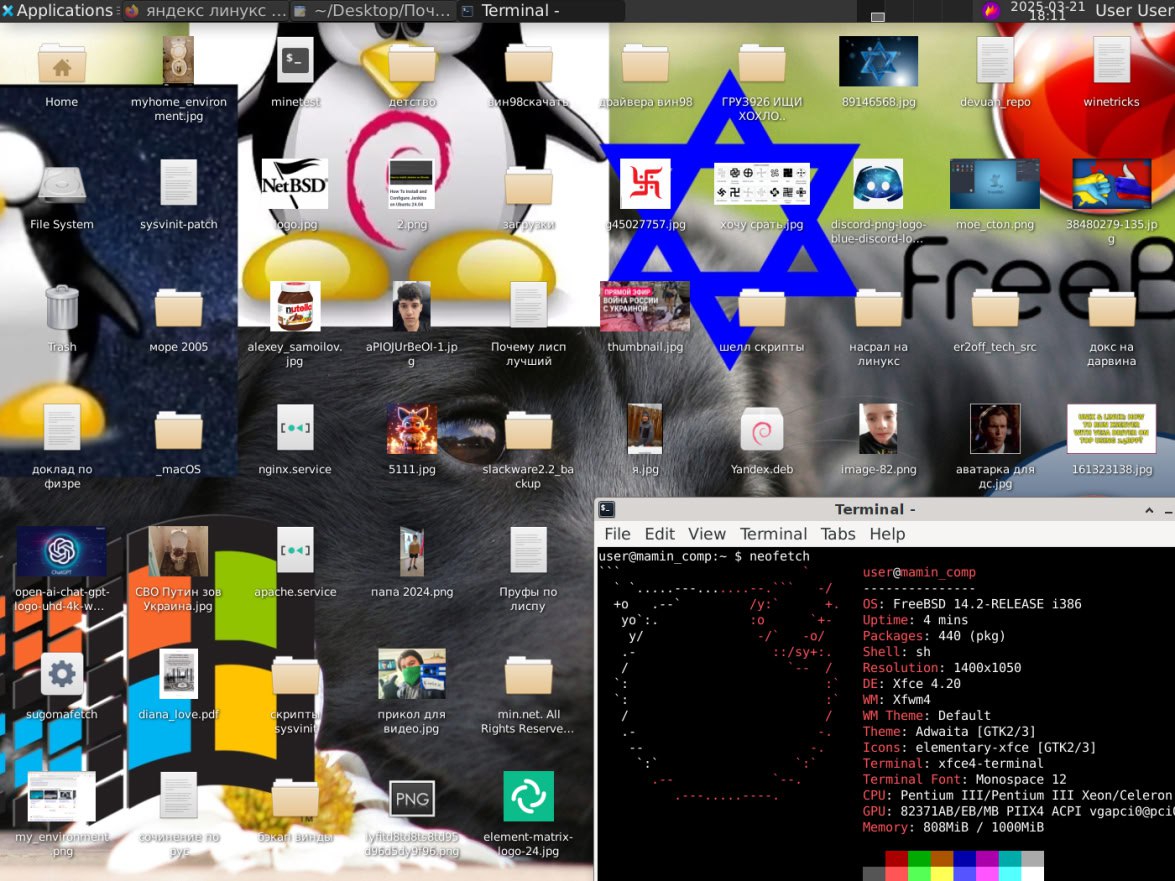Open аватарка для дс.jpg photo

click(995, 429)
